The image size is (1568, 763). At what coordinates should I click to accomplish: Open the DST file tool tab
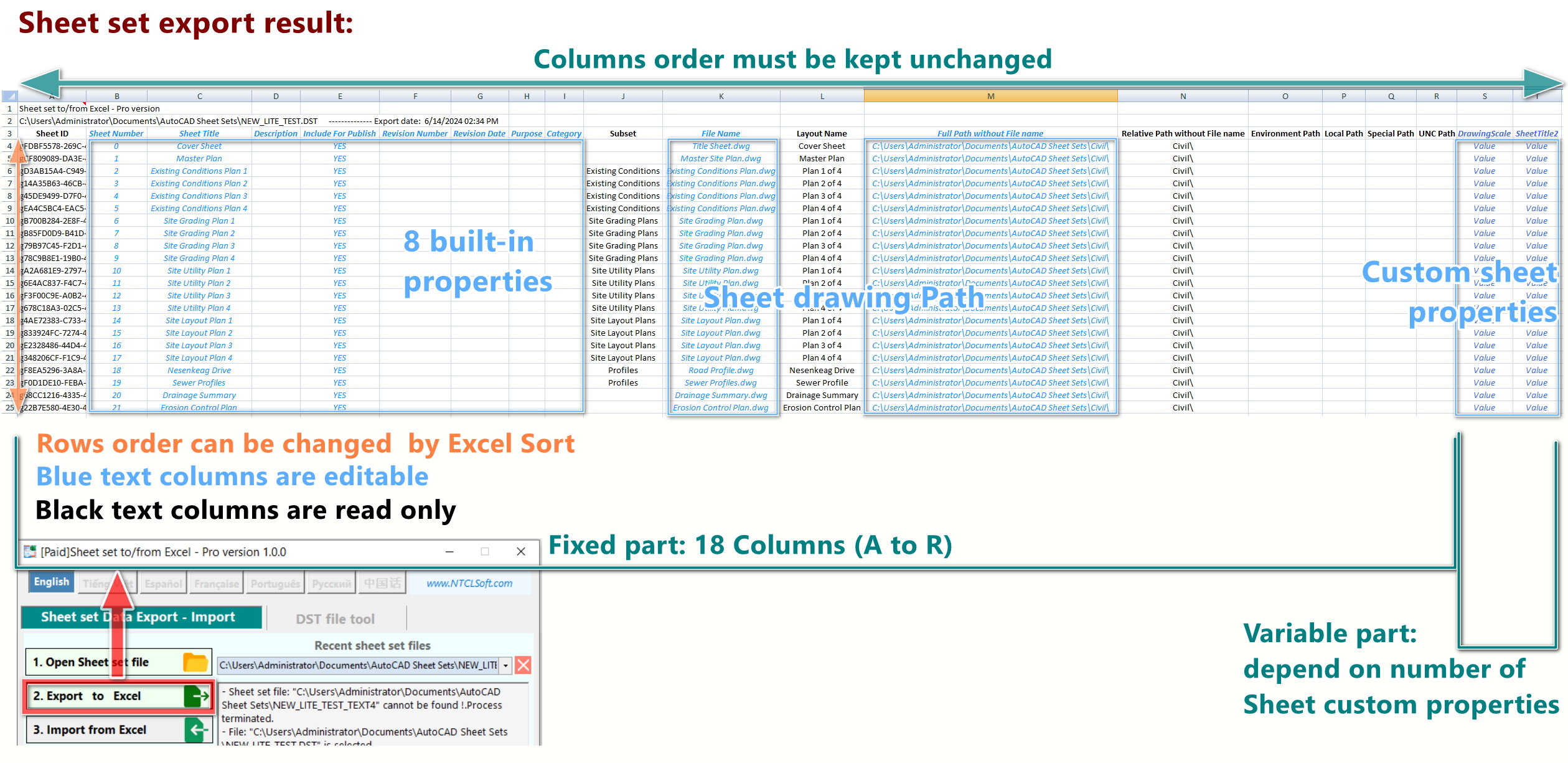click(x=335, y=618)
